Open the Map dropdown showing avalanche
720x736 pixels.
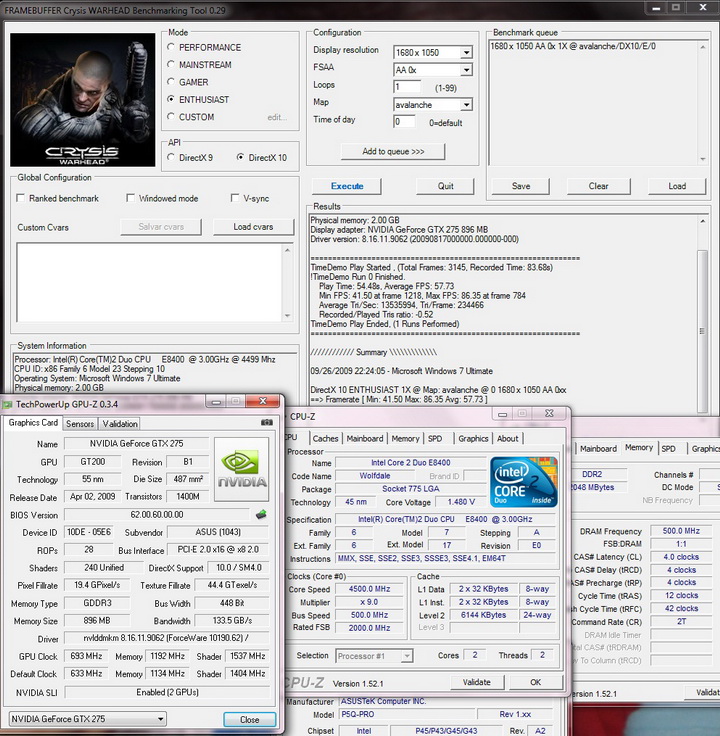coord(466,105)
